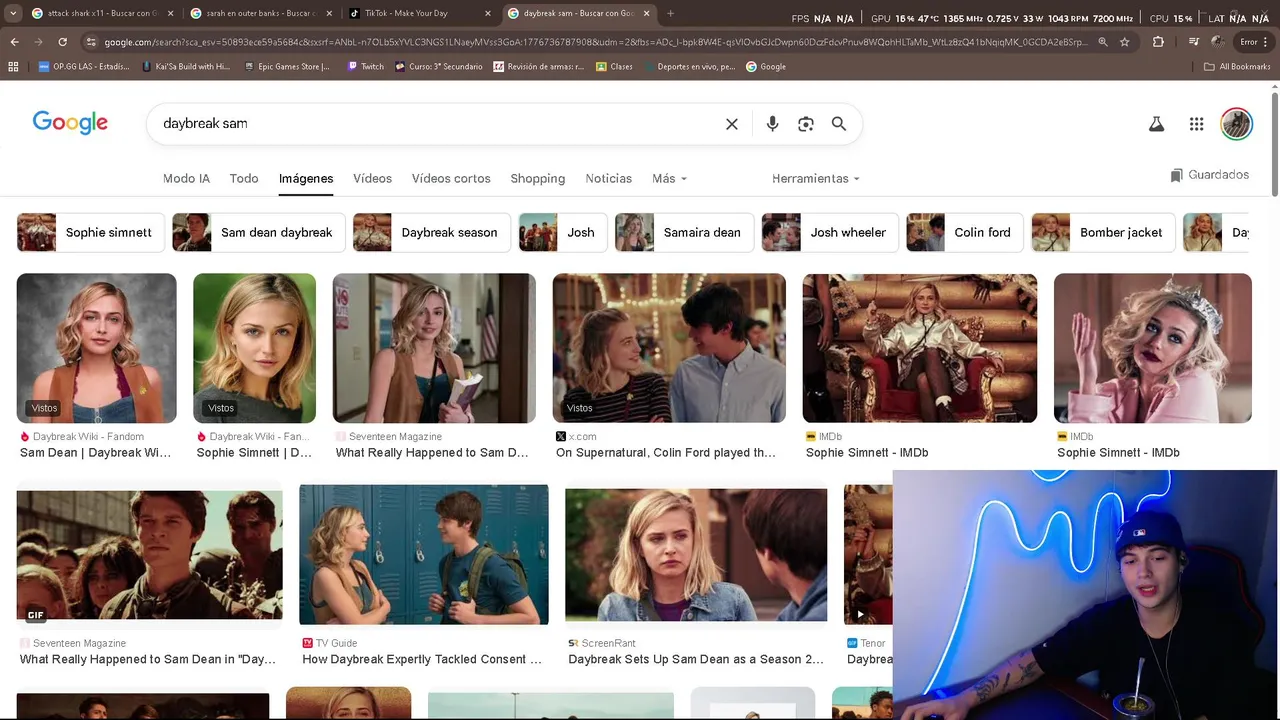Viewport: 1280px width, 720px height.
Task: Click the magnifying glass search button
Action: pos(839,124)
